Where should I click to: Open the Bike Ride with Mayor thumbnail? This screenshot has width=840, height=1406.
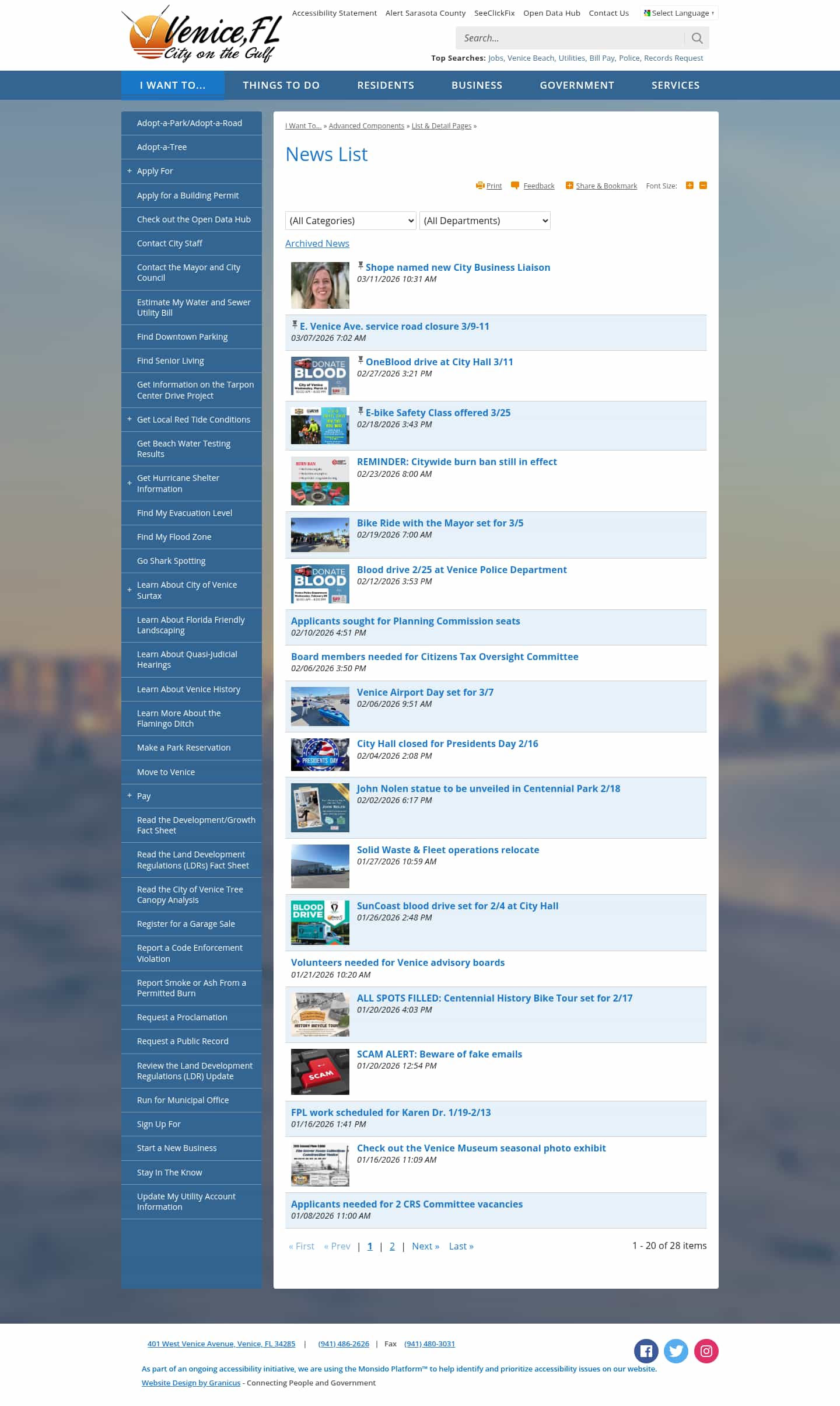[320, 535]
